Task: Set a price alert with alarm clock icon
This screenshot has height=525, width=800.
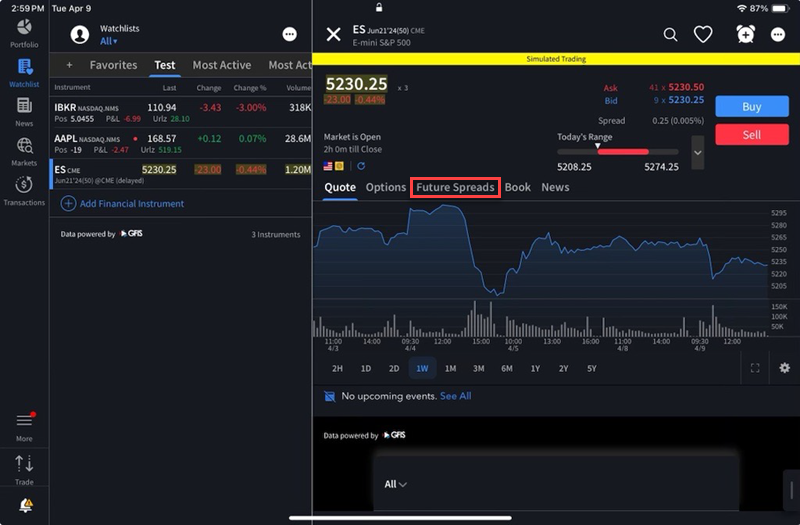Action: click(745, 35)
